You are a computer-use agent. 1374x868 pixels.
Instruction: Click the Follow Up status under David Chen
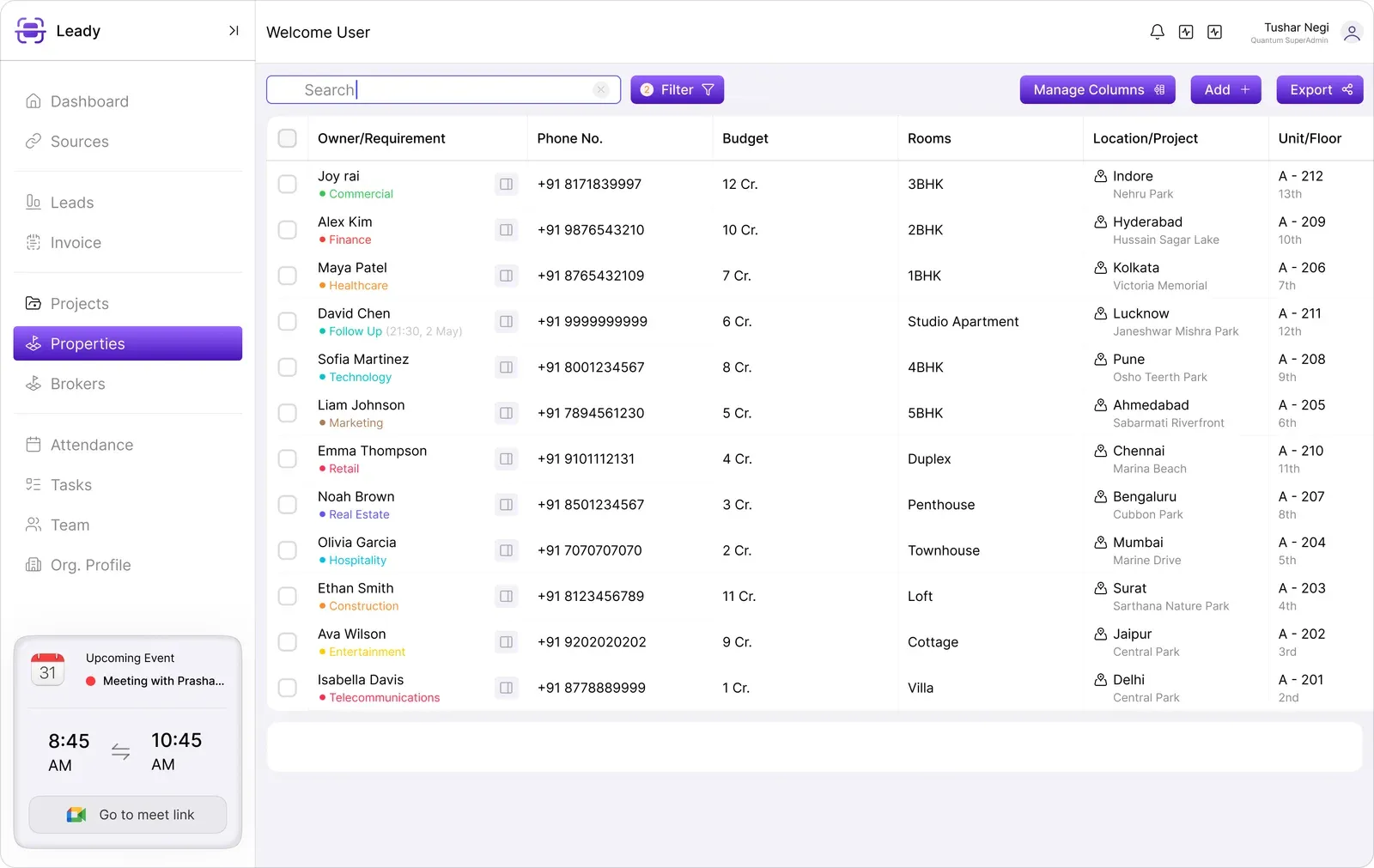pos(356,331)
